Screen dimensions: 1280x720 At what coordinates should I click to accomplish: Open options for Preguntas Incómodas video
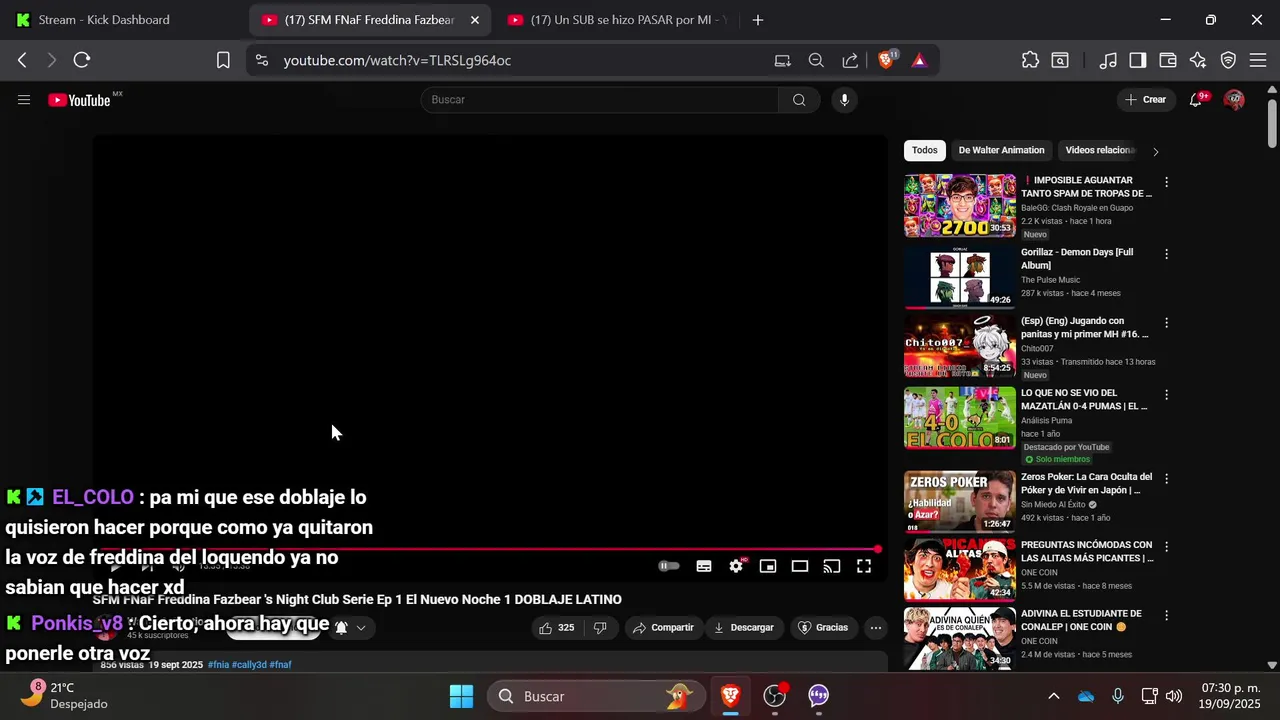tap(1166, 547)
